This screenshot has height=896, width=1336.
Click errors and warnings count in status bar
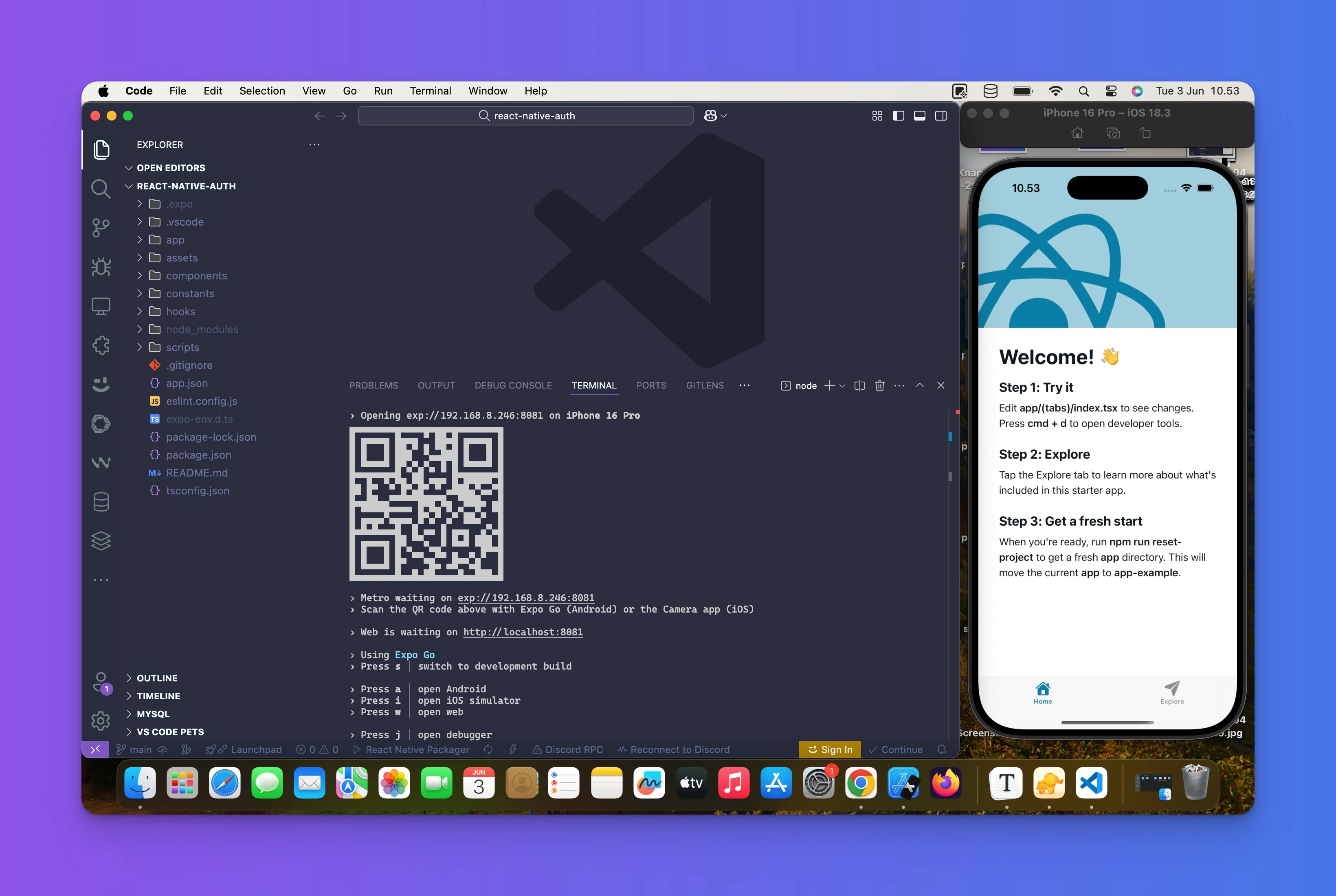pos(317,749)
